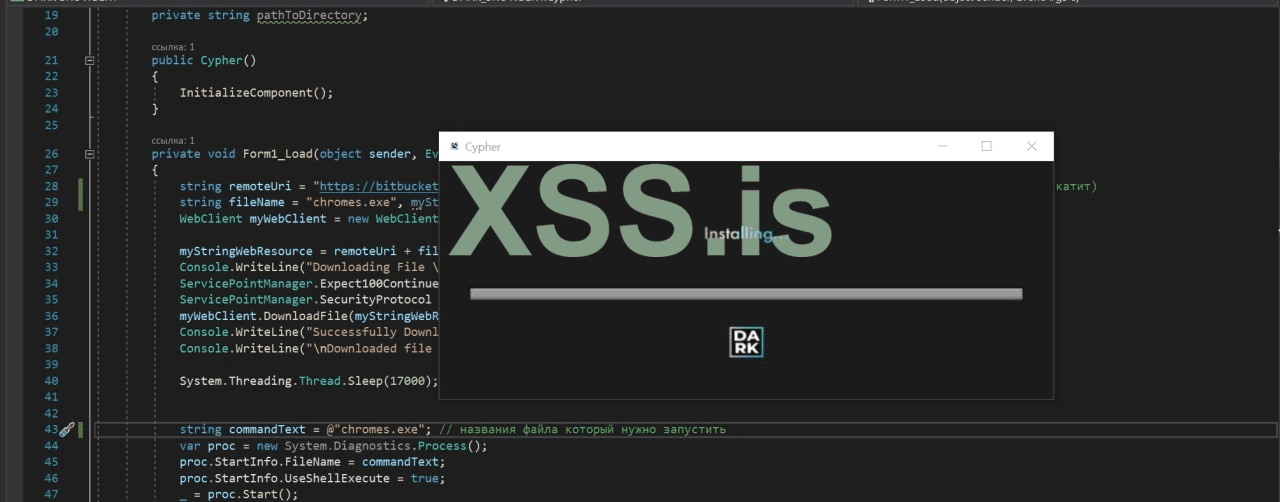Maximize the Cypher window
The width and height of the screenshot is (1280, 502).
click(x=986, y=146)
